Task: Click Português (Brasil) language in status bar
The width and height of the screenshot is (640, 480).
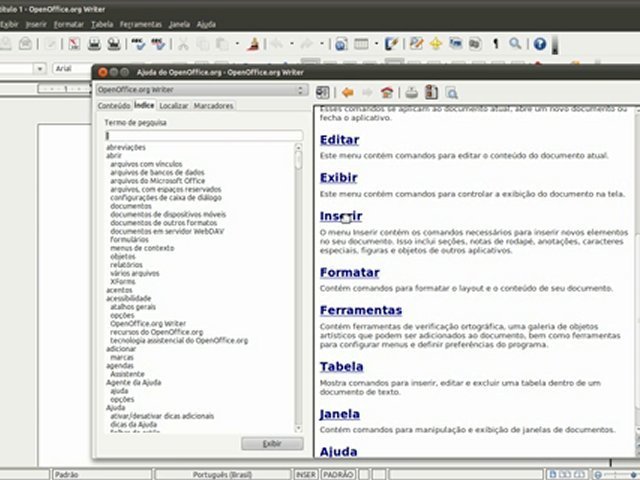Action: (x=222, y=475)
